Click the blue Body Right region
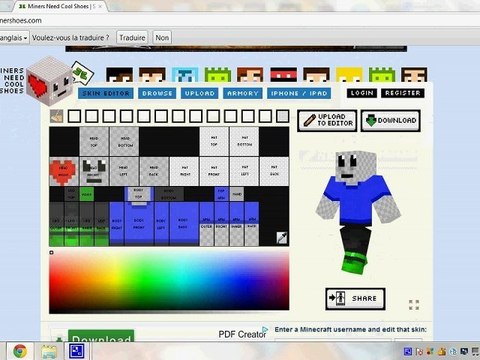The width and height of the screenshot is (480, 360). pyautogui.click(x=117, y=224)
